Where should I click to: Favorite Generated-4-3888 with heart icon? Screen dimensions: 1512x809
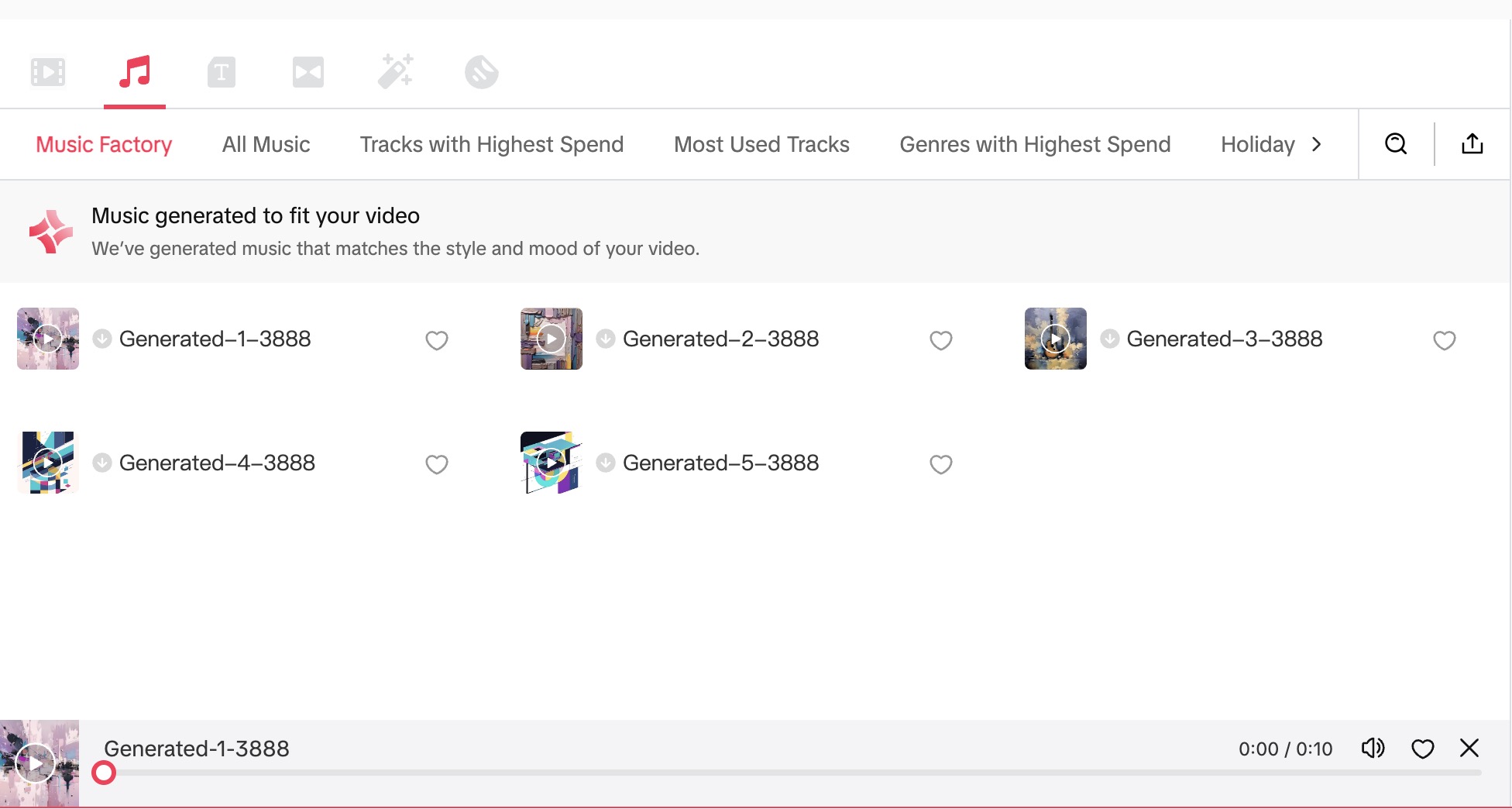pyautogui.click(x=437, y=464)
